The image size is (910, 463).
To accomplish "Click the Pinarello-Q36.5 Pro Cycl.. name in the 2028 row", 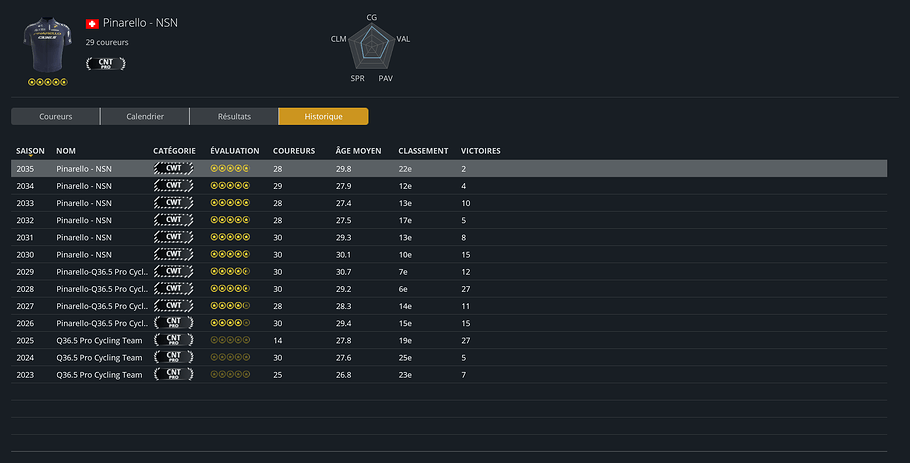I will click(x=102, y=289).
